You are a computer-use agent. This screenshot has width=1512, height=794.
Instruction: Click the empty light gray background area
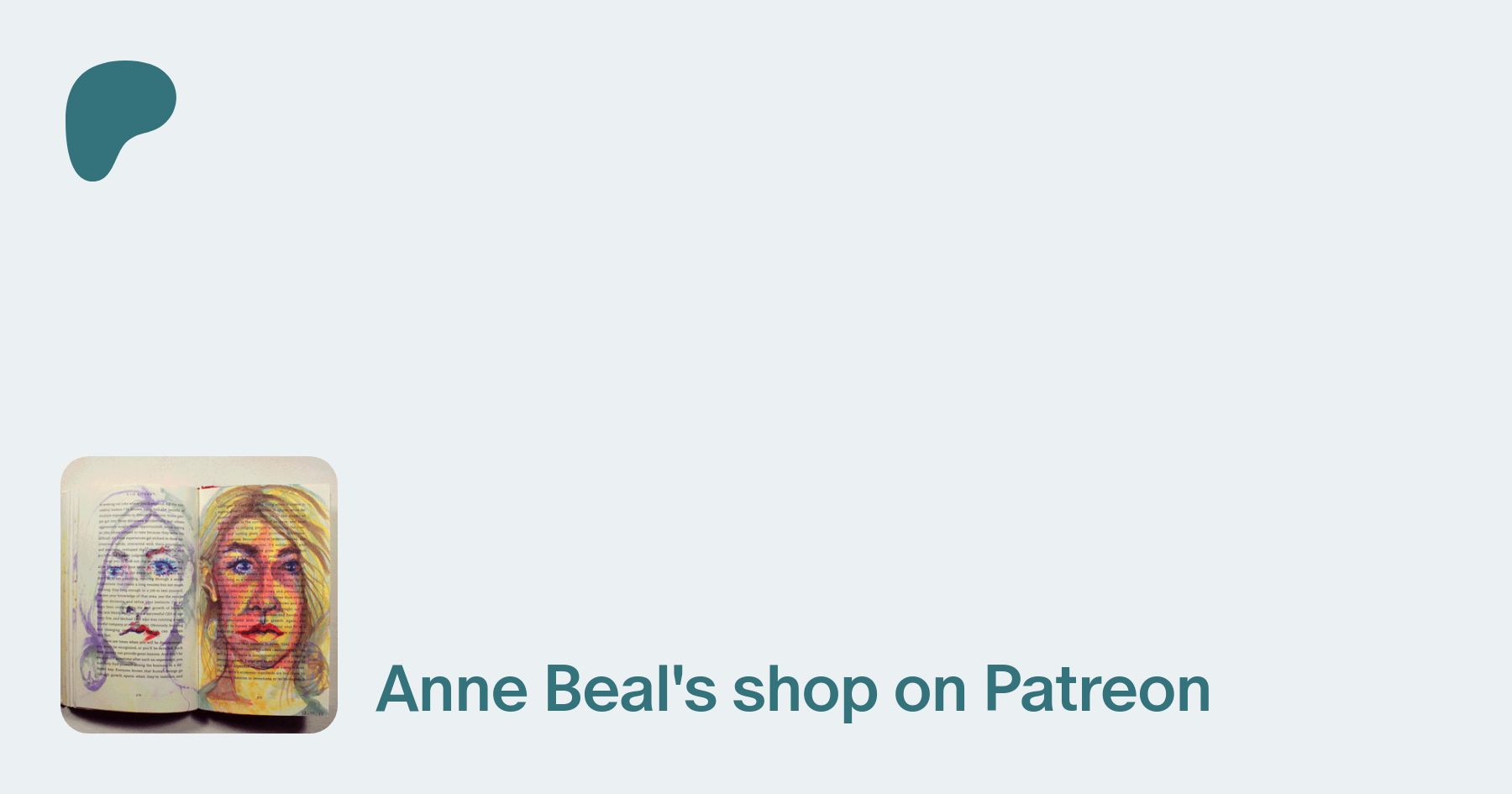[x=840, y=294]
